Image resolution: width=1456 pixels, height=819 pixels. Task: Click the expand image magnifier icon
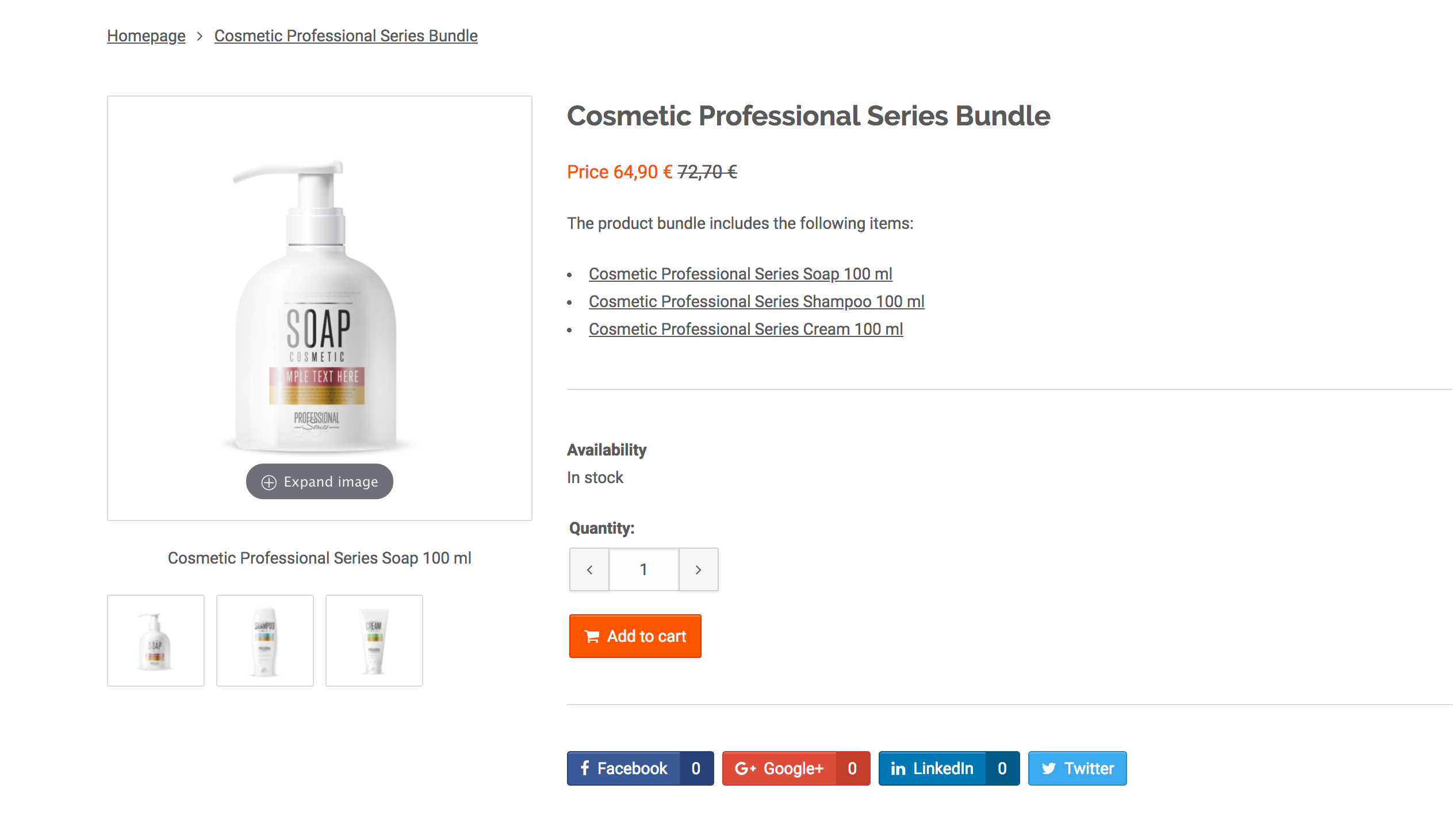click(x=269, y=481)
